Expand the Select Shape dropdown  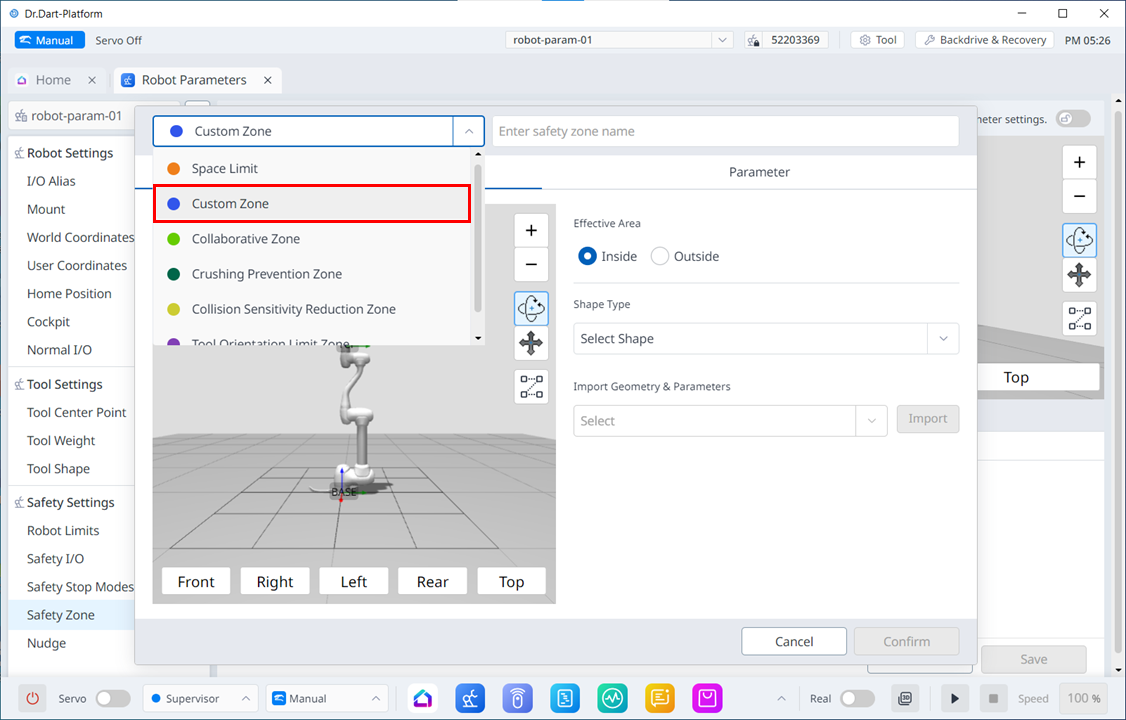765,339
